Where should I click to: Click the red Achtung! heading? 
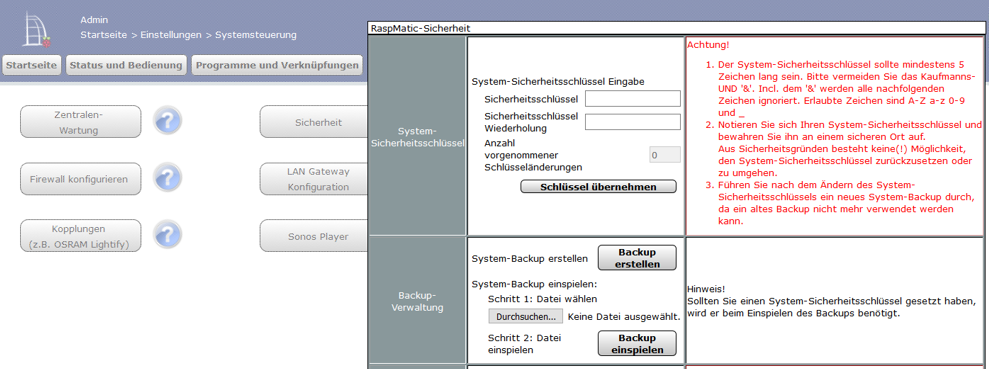[x=708, y=45]
